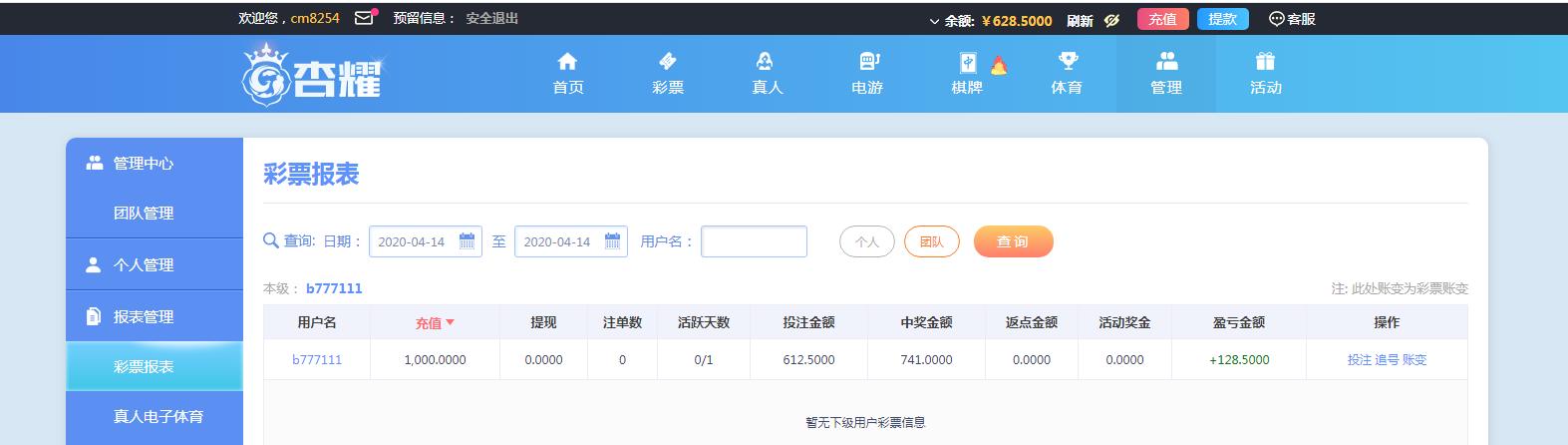Click 安全退出 to log out
The image size is (1568, 445).
point(491,18)
